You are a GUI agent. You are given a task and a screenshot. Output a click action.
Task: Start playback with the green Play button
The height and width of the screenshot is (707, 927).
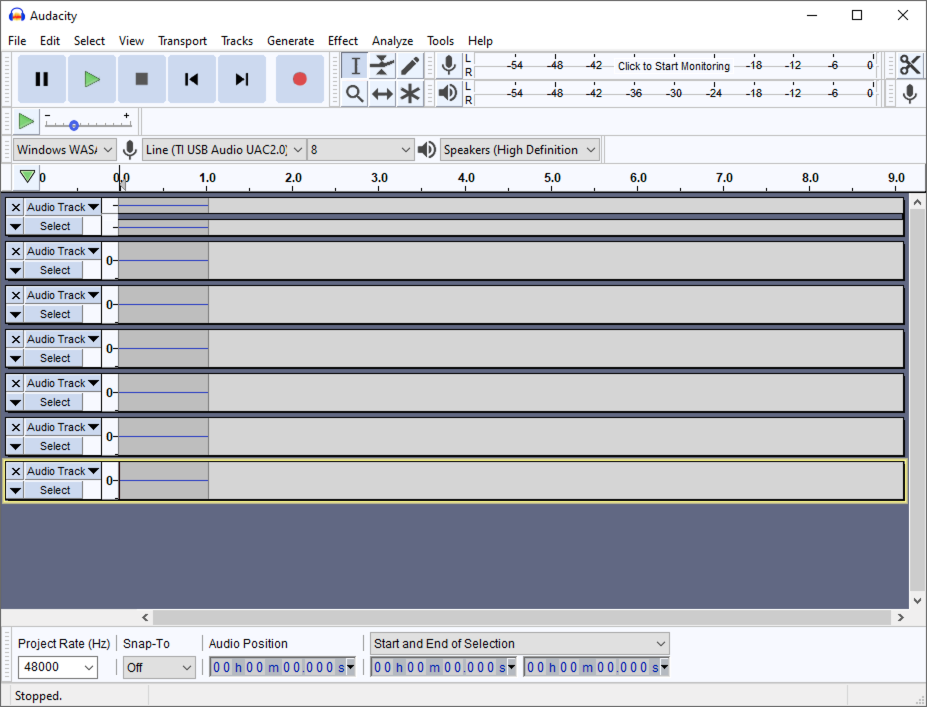(92, 79)
